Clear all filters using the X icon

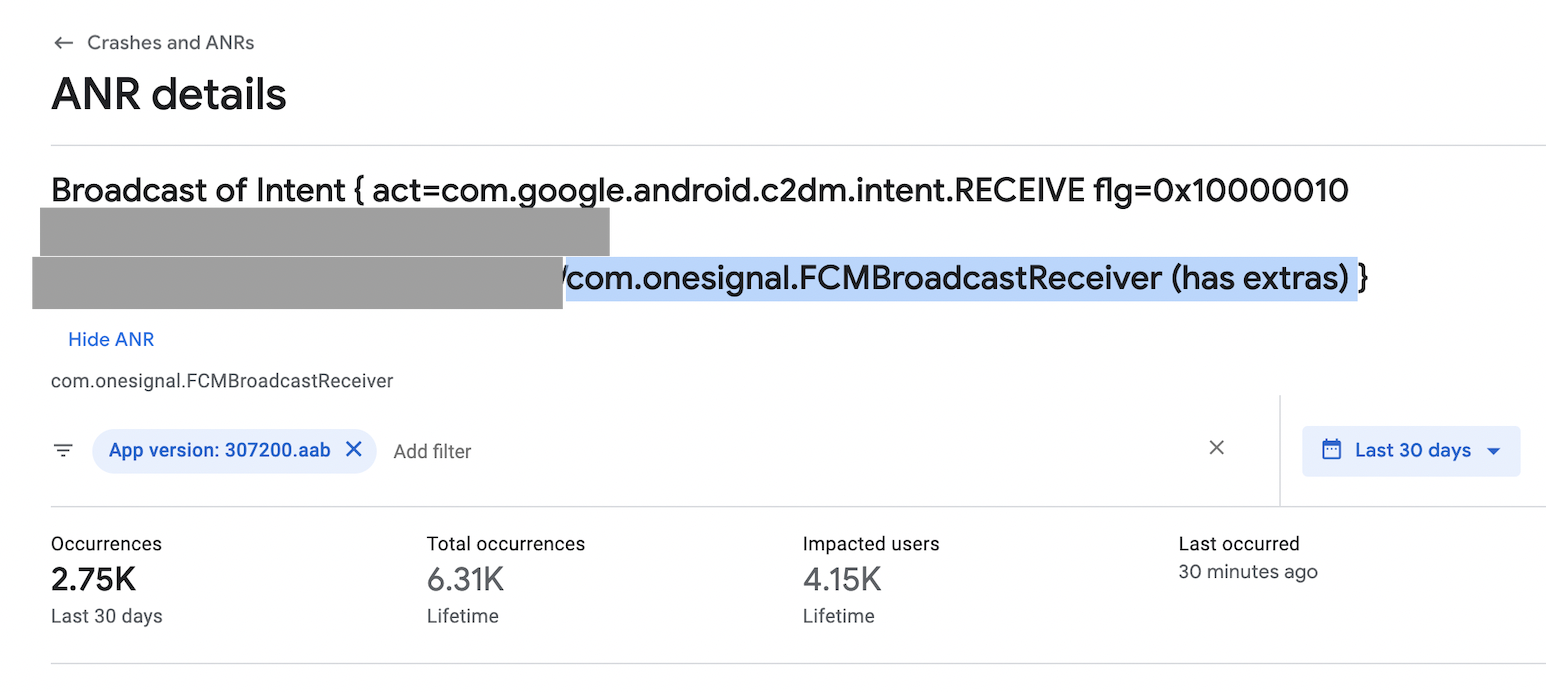[1216, 447]
